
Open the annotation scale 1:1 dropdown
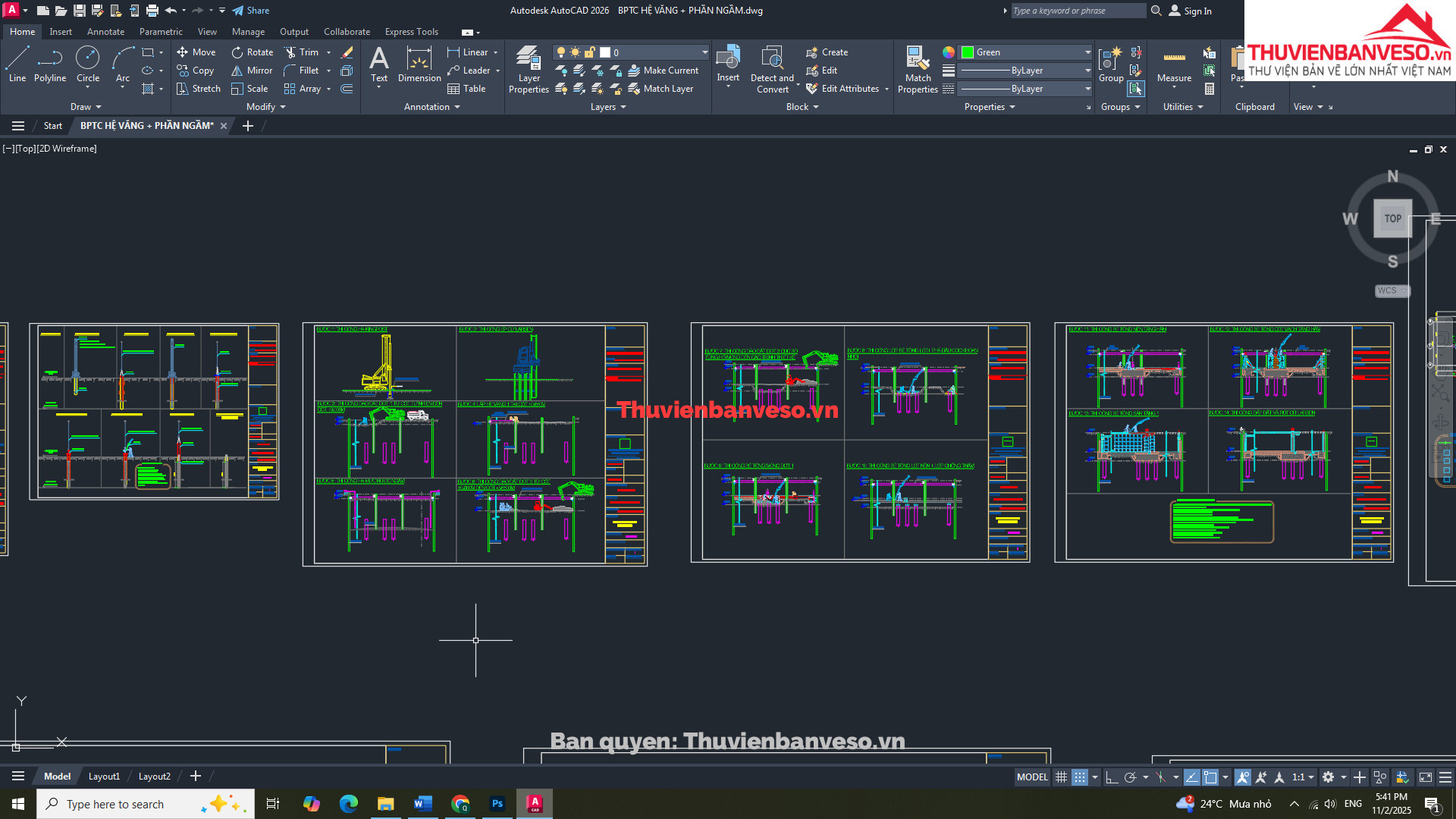[1303, 777]
